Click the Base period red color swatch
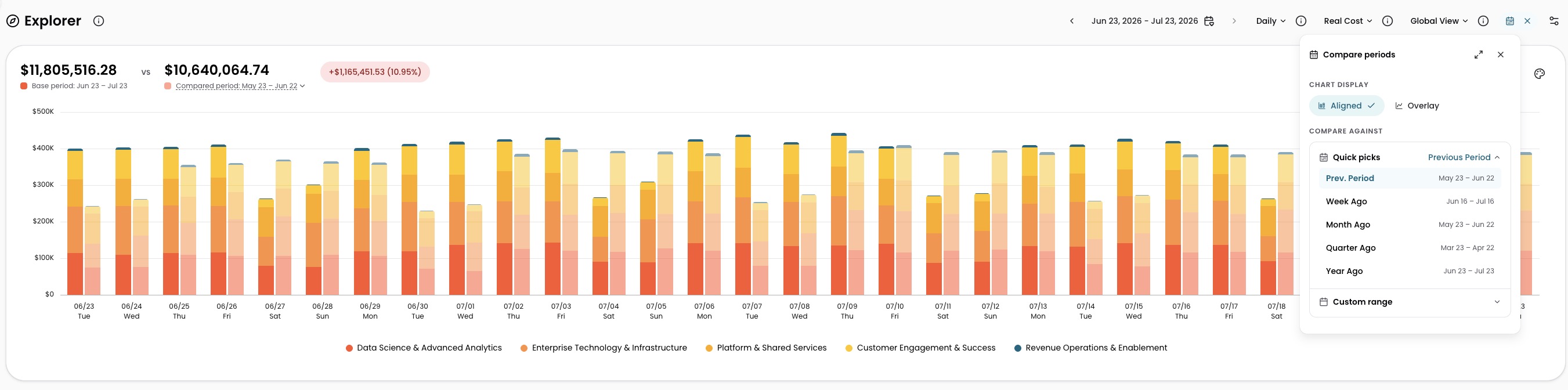Viewport: 1568px width, 390px height. pyautogui.click(x=24, y=86)
